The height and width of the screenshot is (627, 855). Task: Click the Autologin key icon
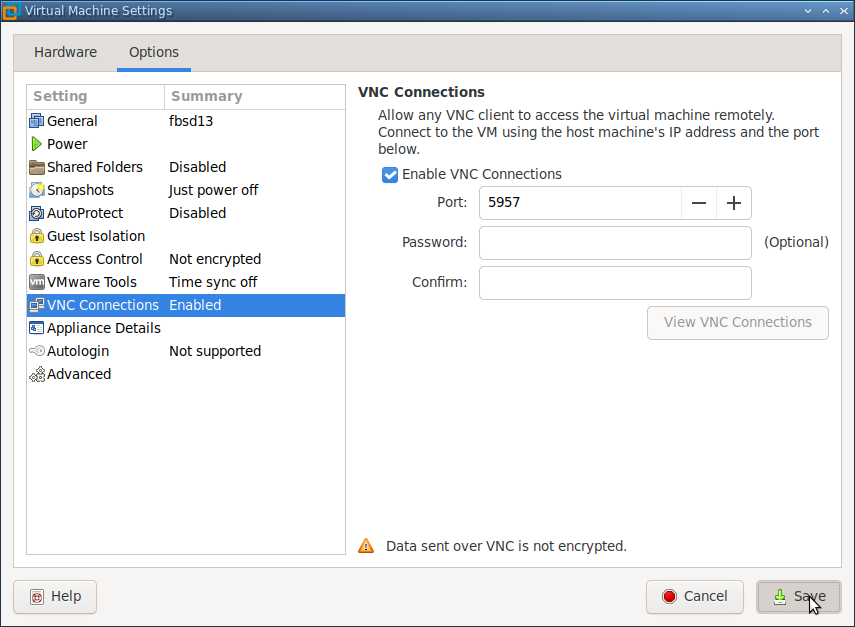37,351
